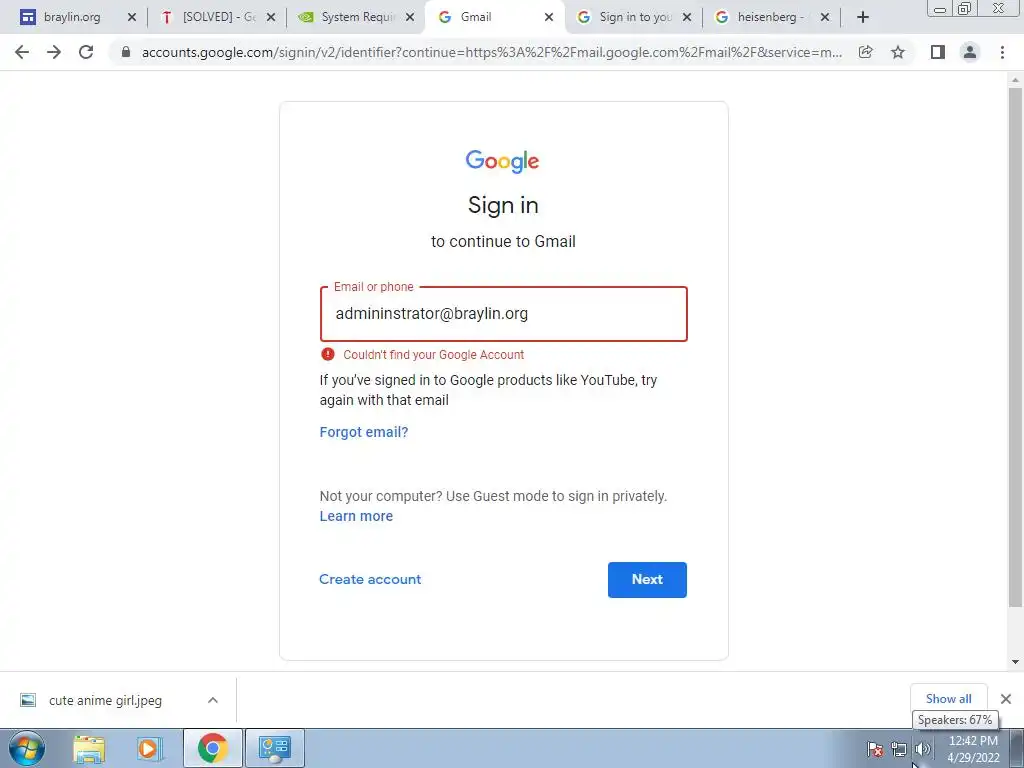Click the address bar URL
This screenshot has width=1024, height=768.
coord(491,52)
